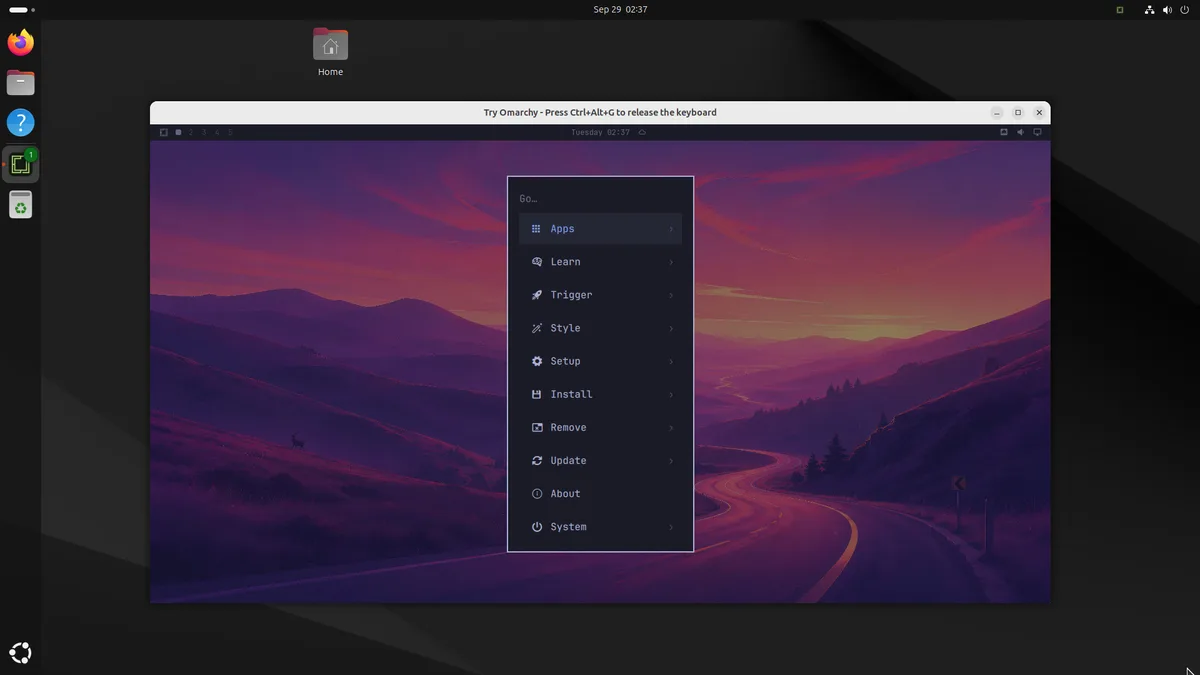This screenshot has width=1200, height=675.
Task: Click the Waybar volume speaker icon
Action: (x=1020, y=132)
